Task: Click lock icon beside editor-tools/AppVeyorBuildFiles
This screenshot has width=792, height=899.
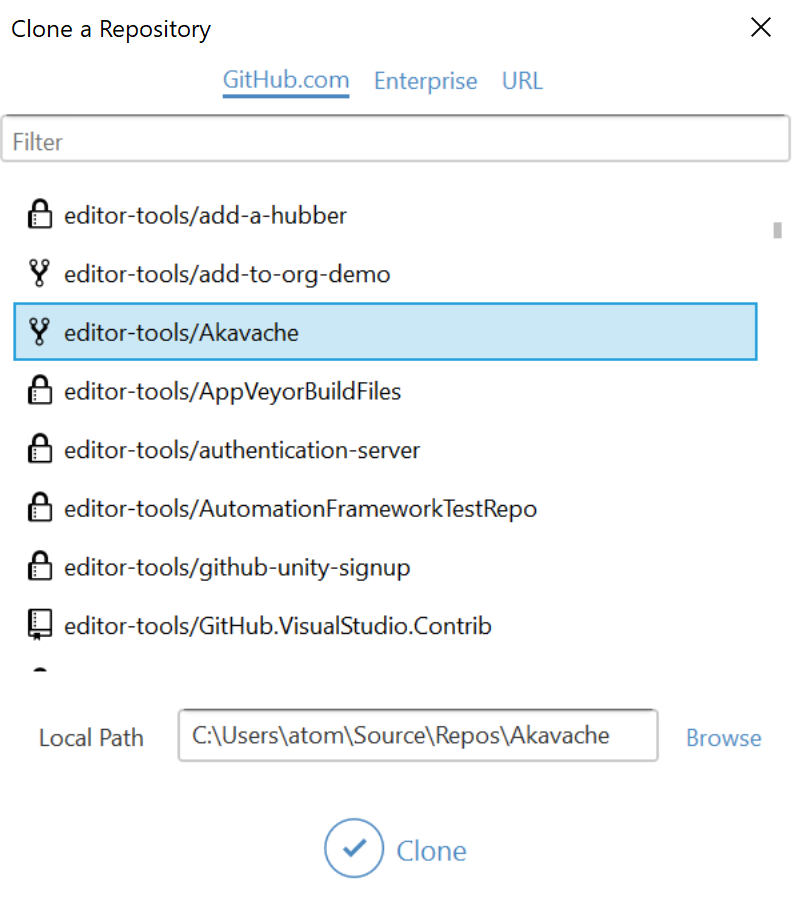Action: (x=39, y=391)
